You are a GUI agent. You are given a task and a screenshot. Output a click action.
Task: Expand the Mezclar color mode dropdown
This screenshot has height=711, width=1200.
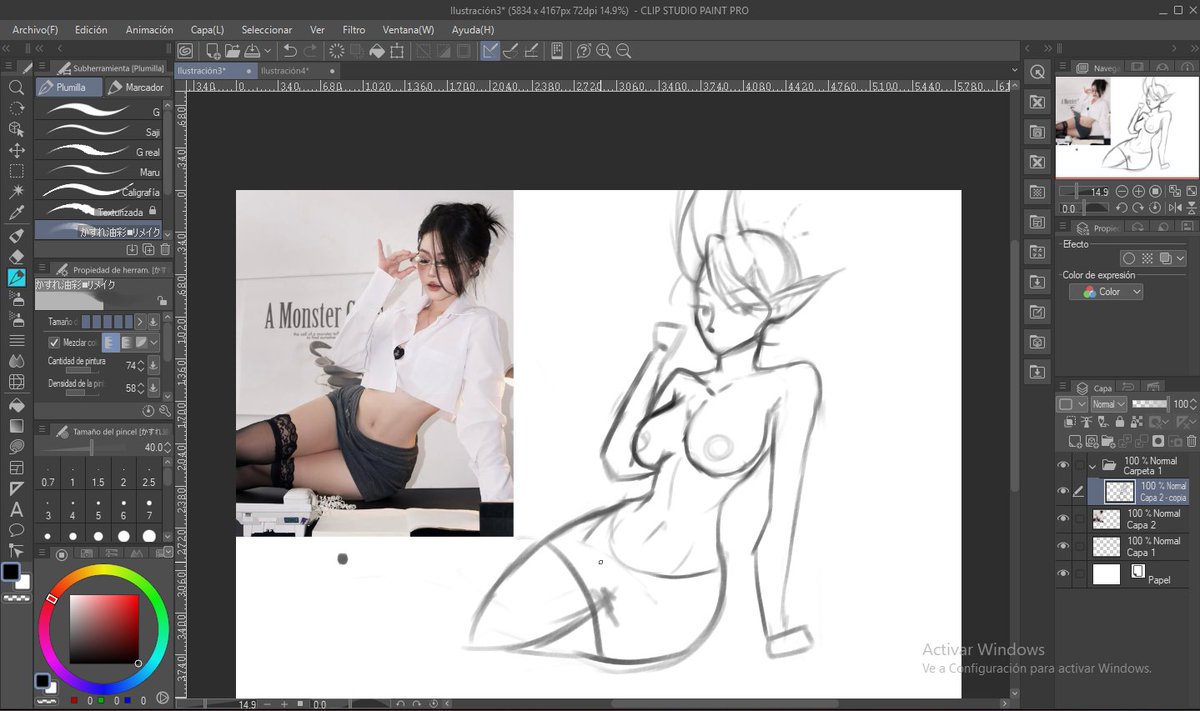click(x=154, y=342)
